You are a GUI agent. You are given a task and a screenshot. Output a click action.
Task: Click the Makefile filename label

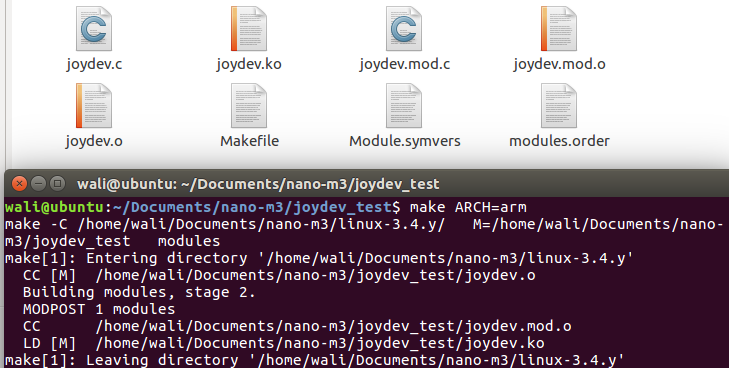pos(249,141)
